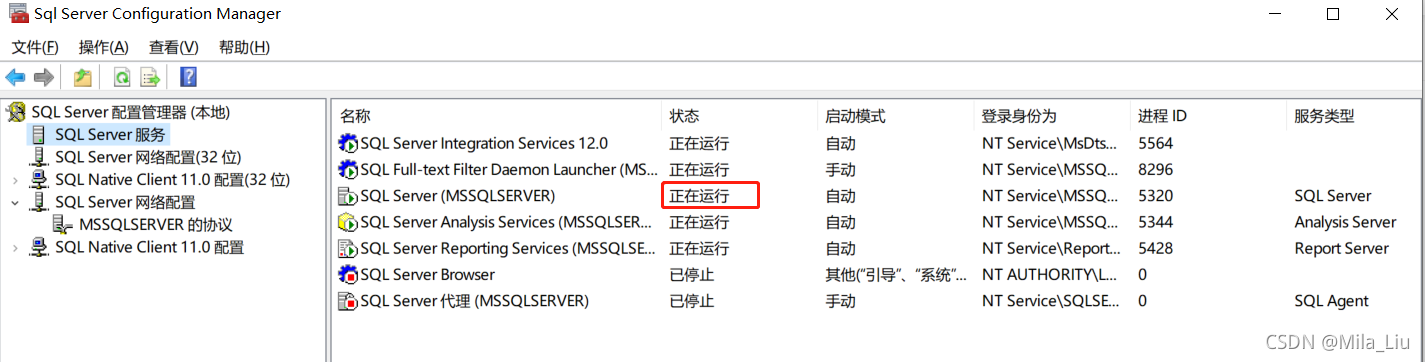This screenshot has width=1425, height=362.
Task: Click the Export list toolbar icon
Action: tap(150, 77)
